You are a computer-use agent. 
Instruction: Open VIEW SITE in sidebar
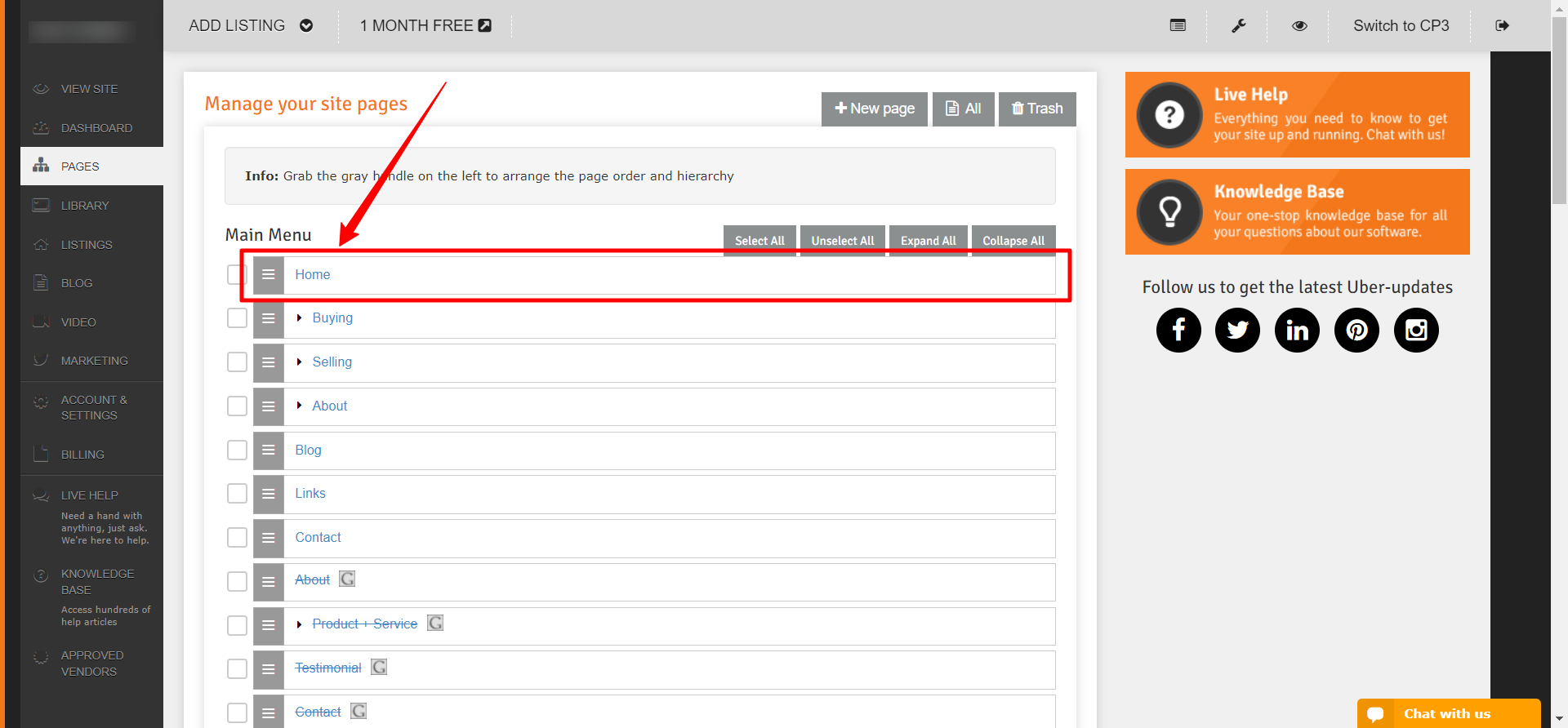(x=91, y=89)
